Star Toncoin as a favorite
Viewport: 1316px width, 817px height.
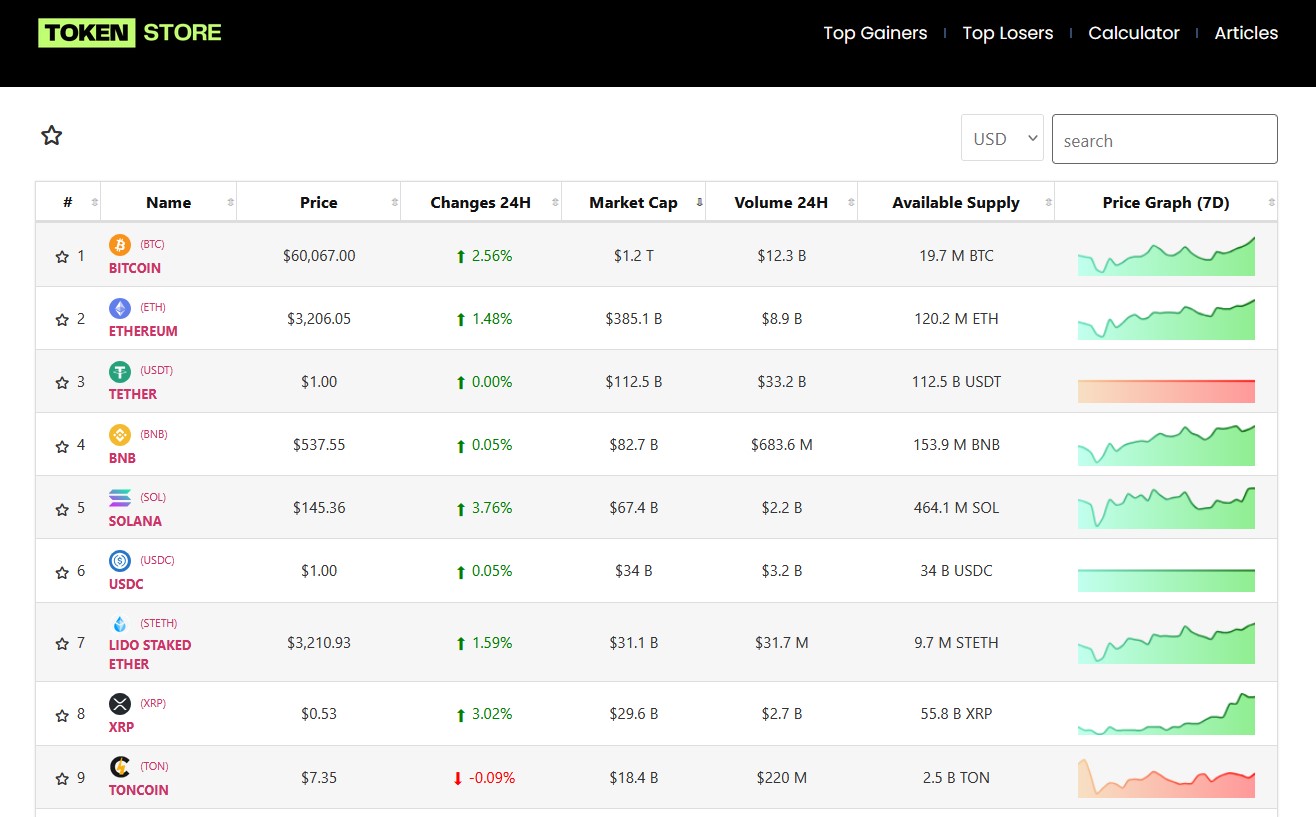click(62, 778)
